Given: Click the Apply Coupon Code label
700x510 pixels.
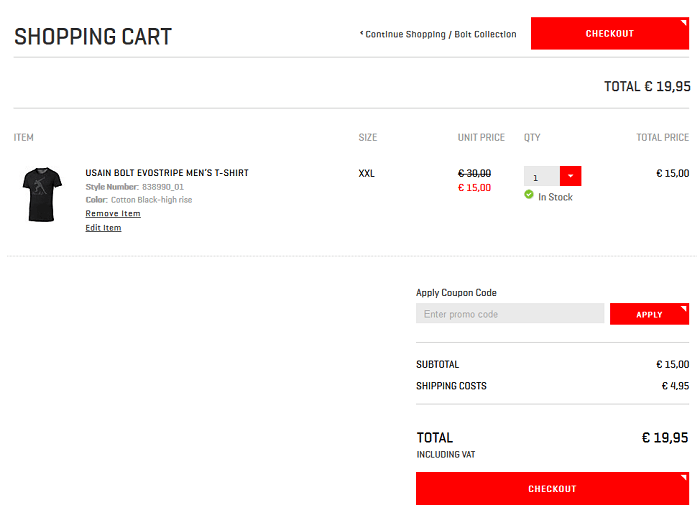Looking at the screenshot, I should [x=456, y=293].
